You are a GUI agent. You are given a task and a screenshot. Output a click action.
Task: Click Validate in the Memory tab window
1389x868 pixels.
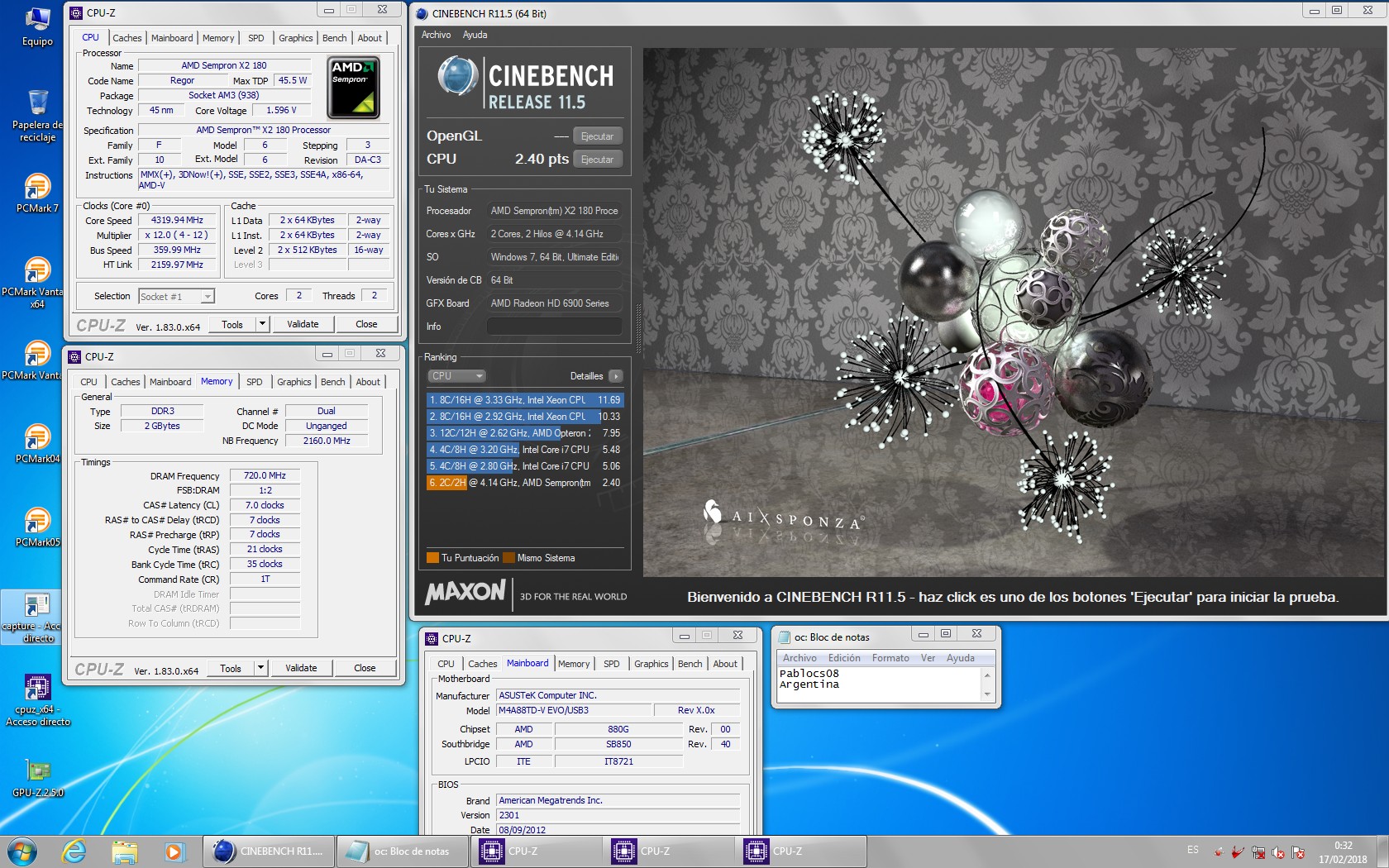click(x=301, y=668)
